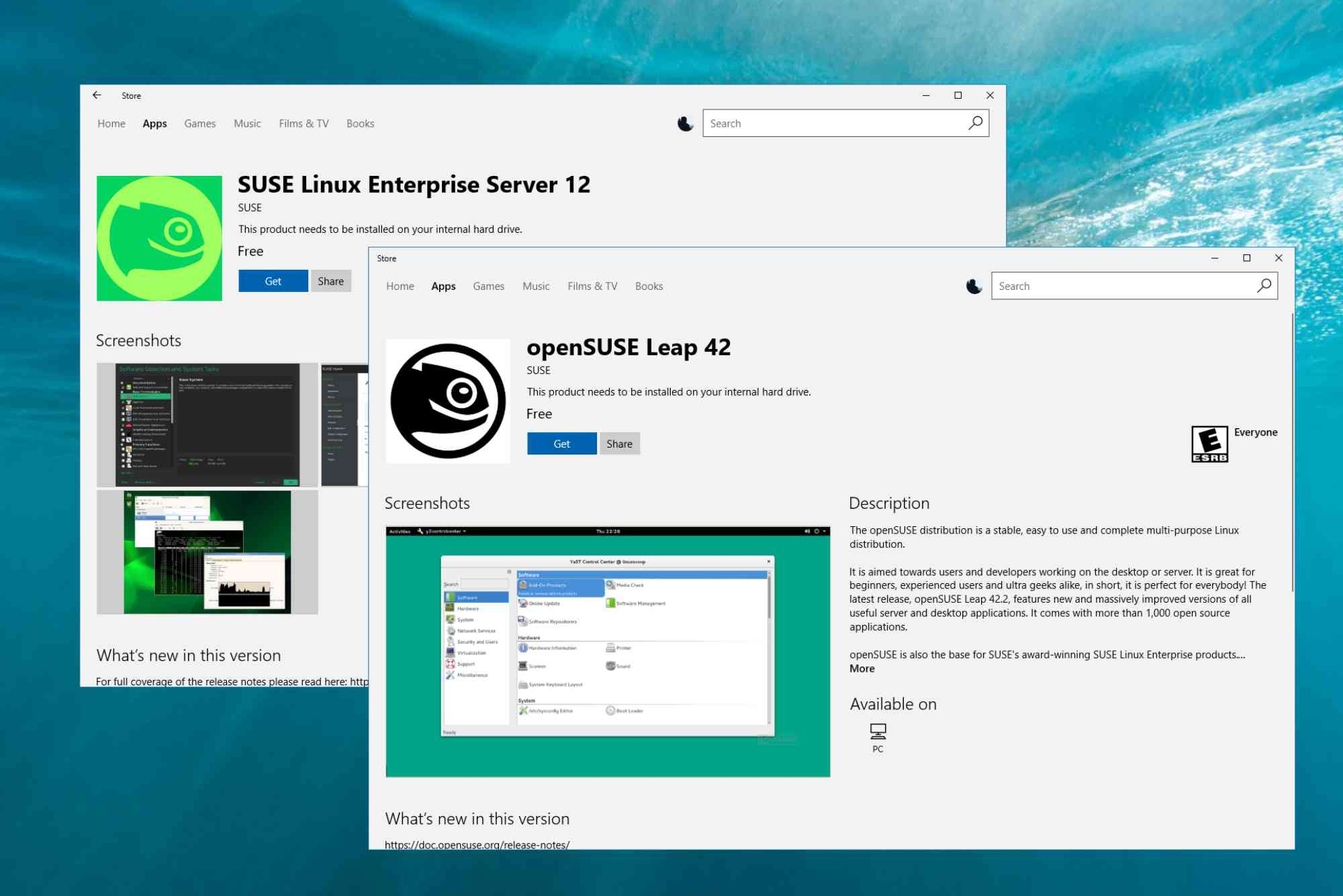The height and width of the screenshot is (896, 1343).
Task: Open Games tab in rear Store window
Action: tap(200, 123)
